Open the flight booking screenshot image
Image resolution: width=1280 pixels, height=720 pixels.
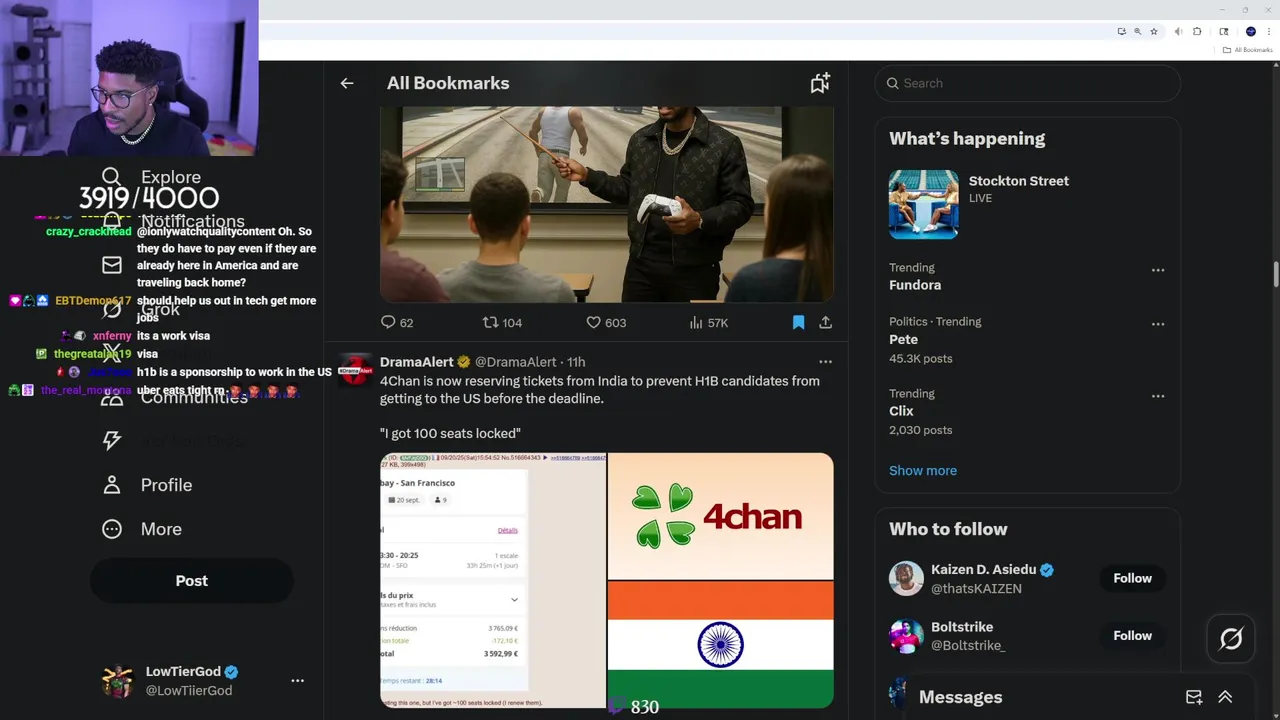pos(493,580)
